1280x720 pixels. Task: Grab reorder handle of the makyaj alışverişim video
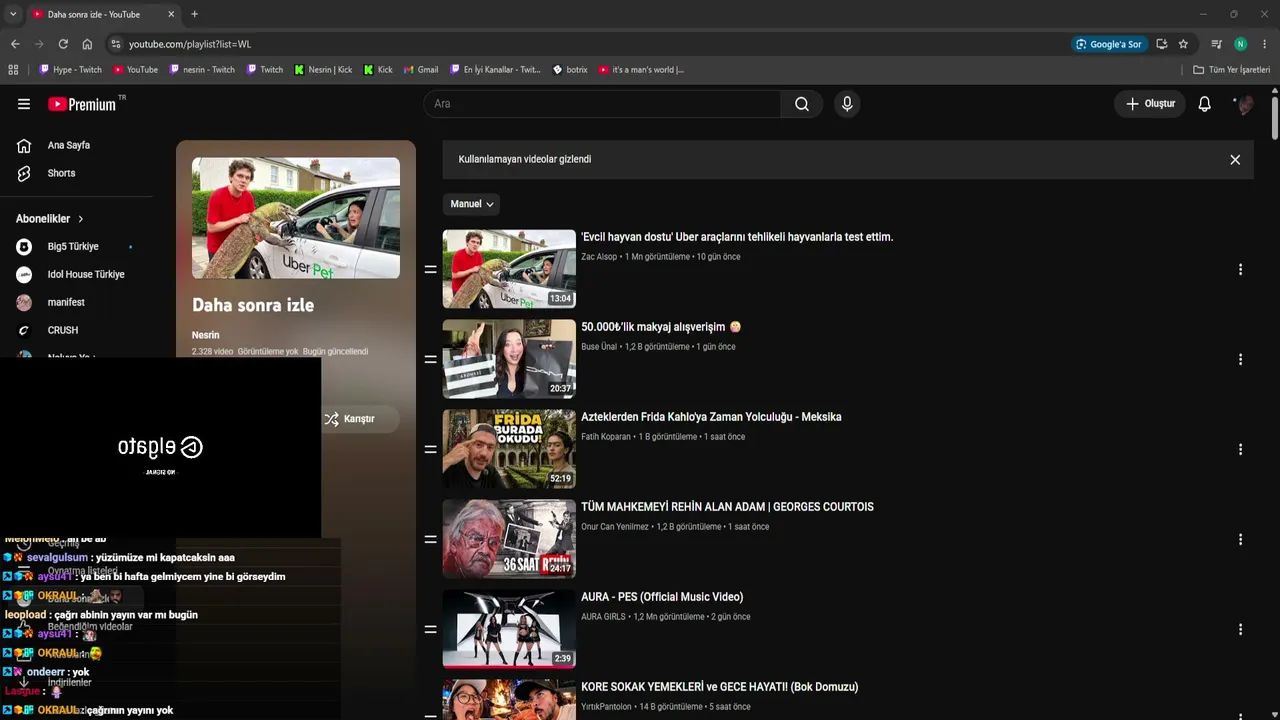pos(431,360)
